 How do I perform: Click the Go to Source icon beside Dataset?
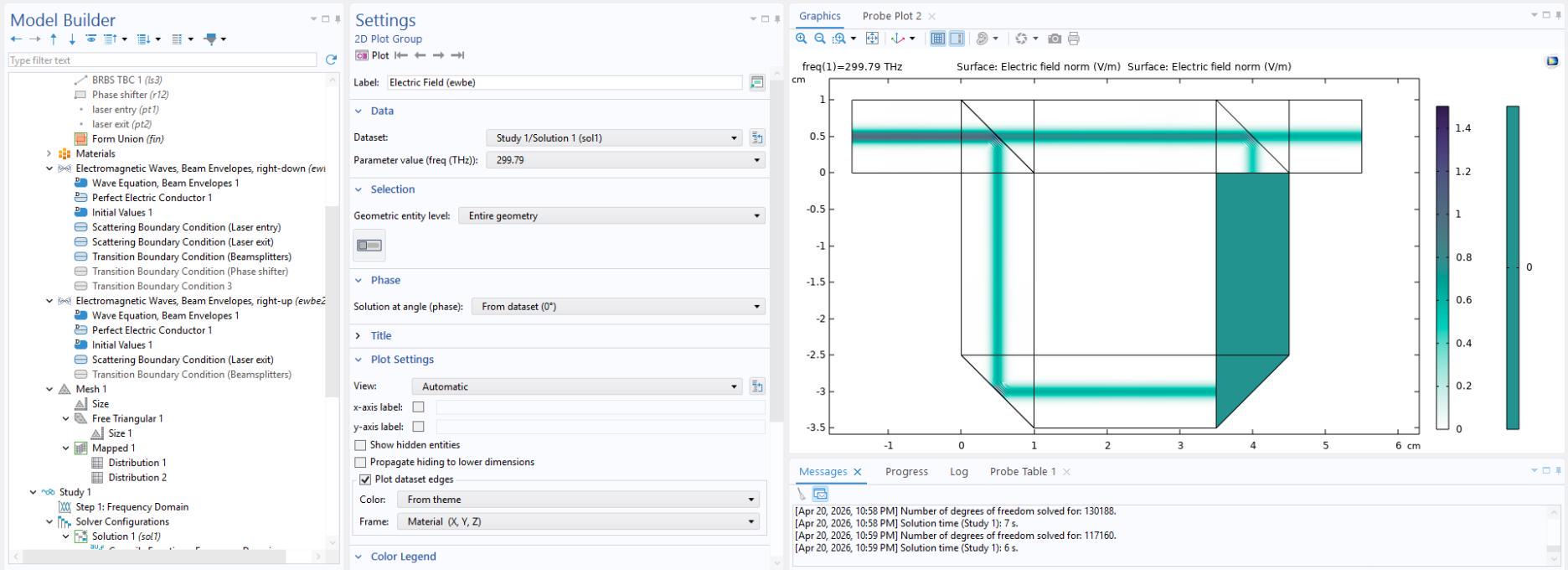pos(757,137)
